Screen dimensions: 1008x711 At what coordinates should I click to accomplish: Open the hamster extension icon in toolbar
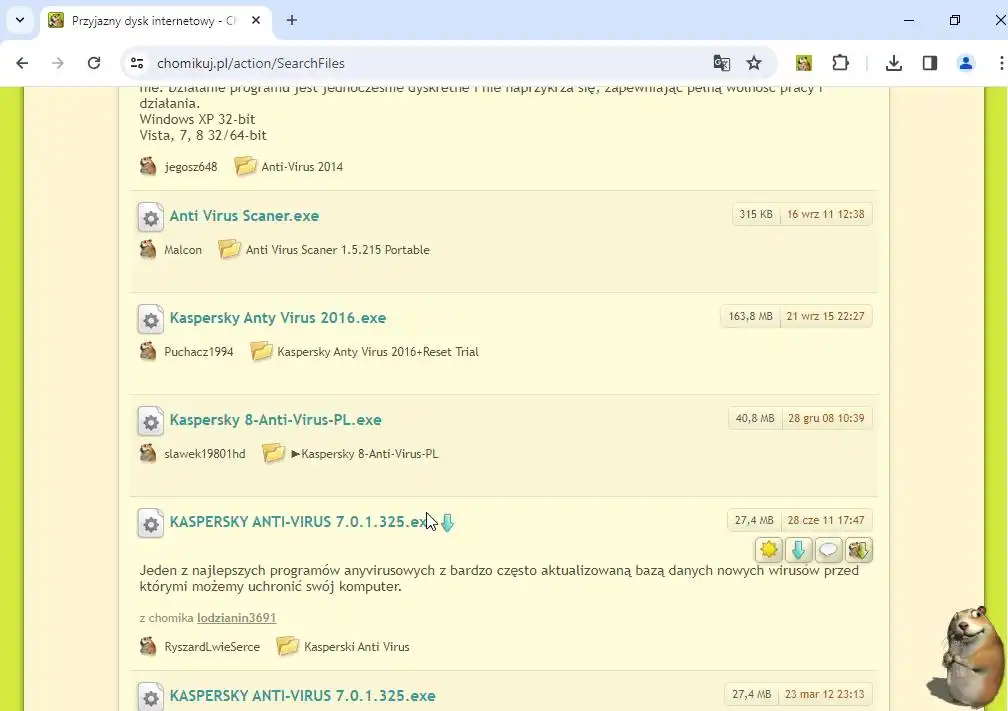[804, 63]
